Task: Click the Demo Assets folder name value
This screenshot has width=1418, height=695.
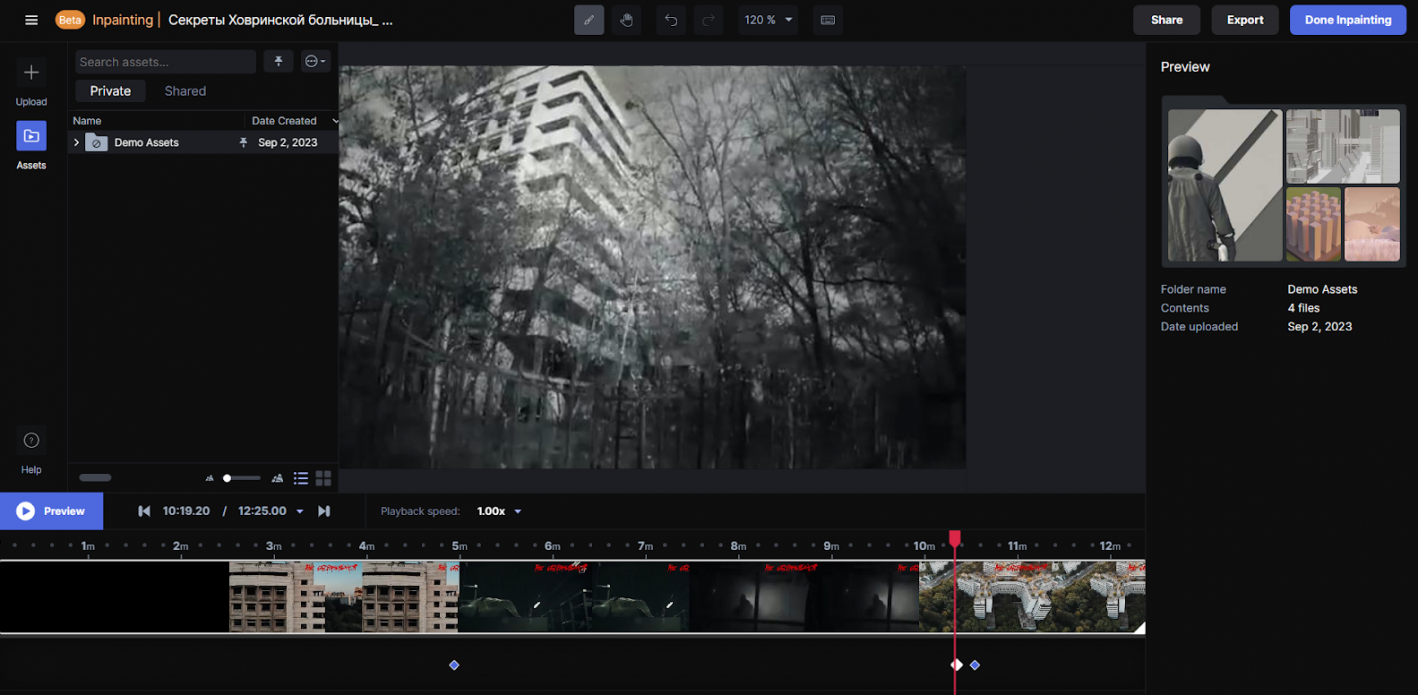Action: (x=1322, y=289)
